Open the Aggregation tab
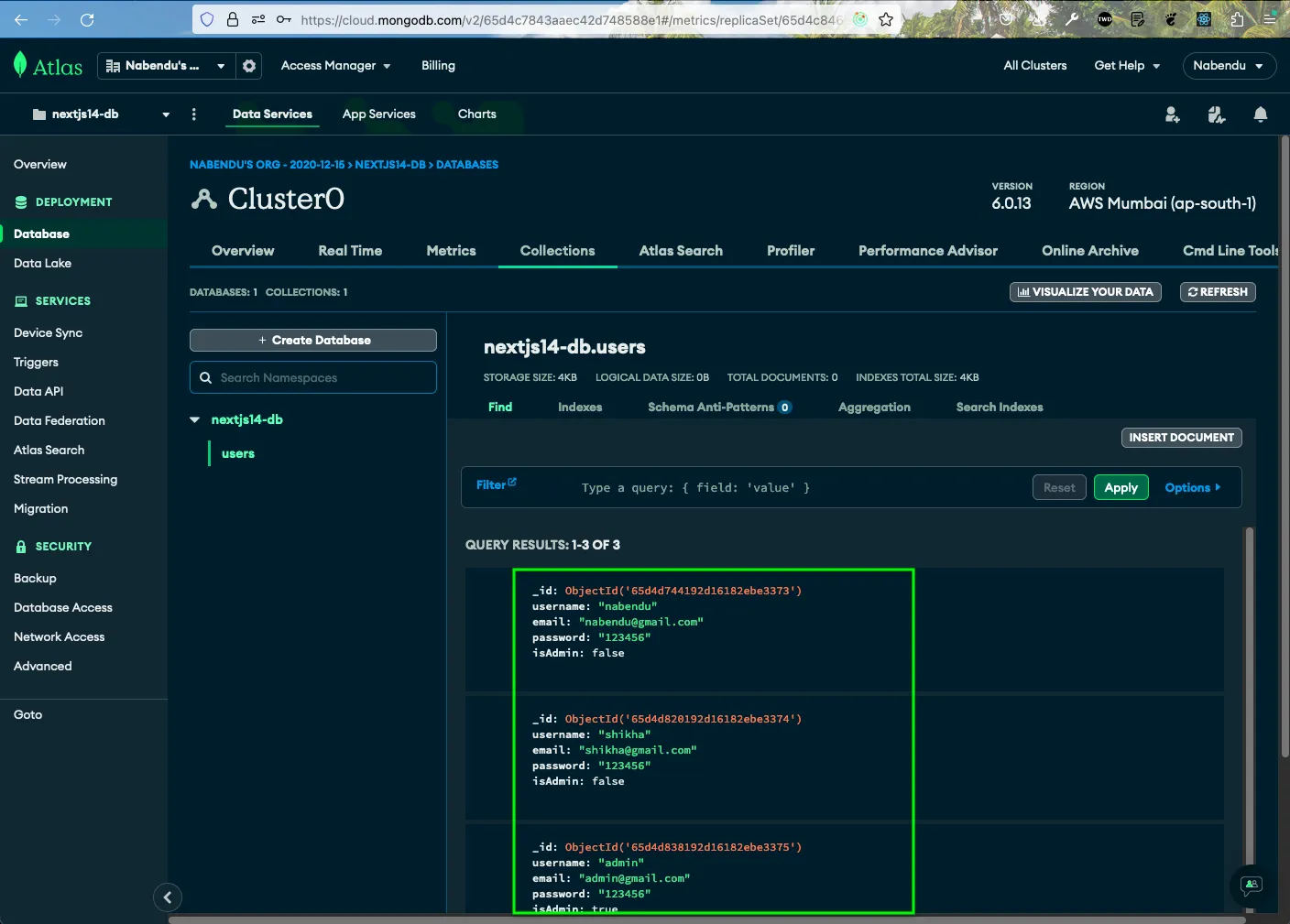Viewport: 1290px width, 924px height. pos(874,408)
